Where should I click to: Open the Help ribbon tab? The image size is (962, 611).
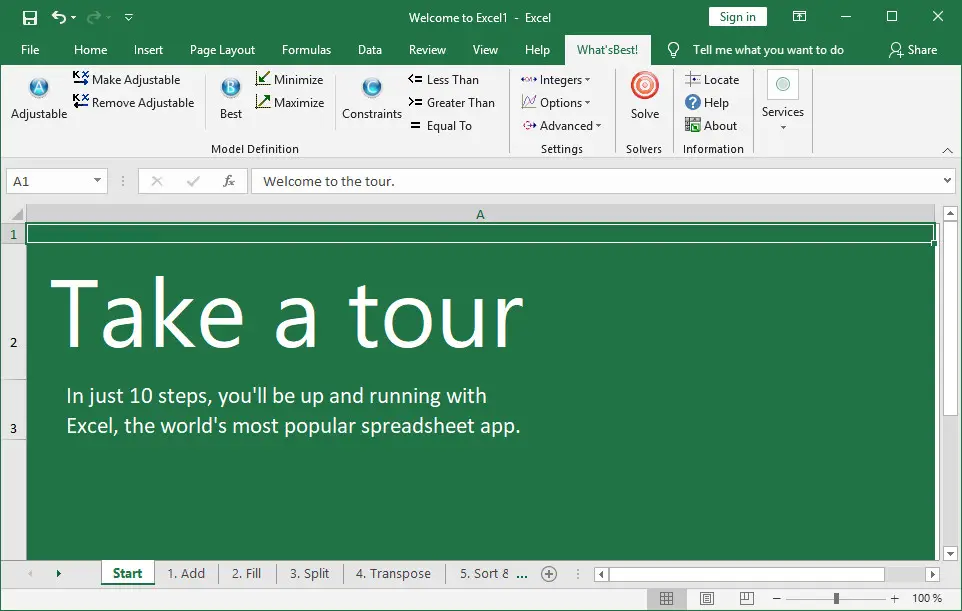click(x=537, y=50)
